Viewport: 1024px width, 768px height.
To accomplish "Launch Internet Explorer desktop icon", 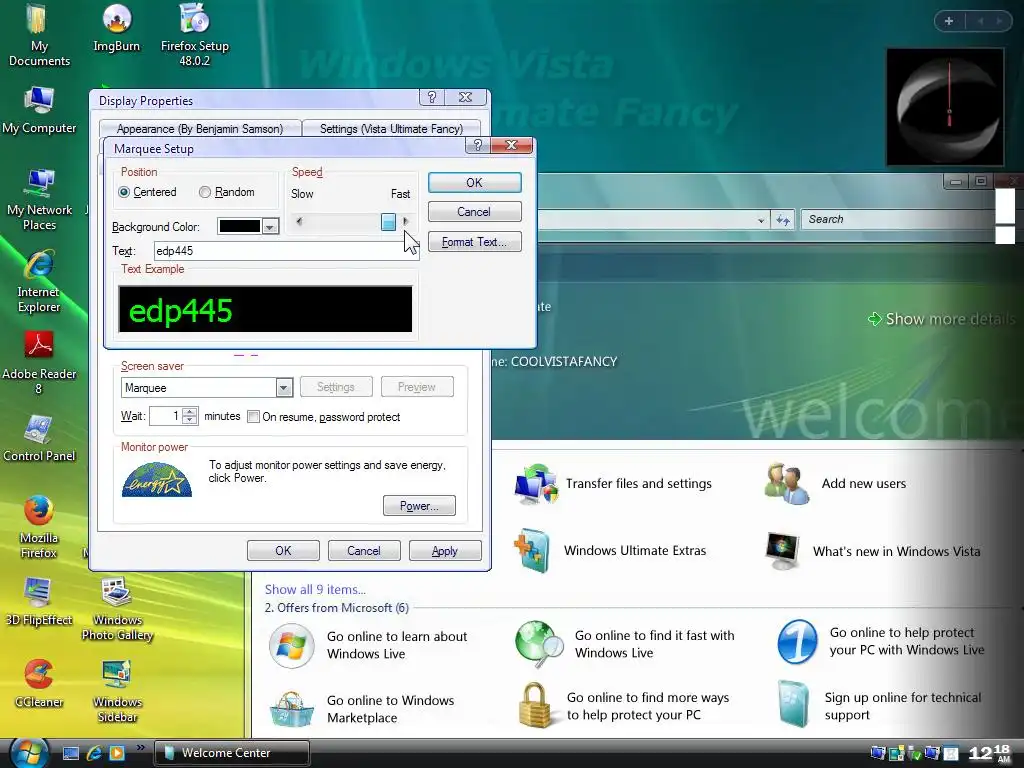I will click(x=39, y=281).
